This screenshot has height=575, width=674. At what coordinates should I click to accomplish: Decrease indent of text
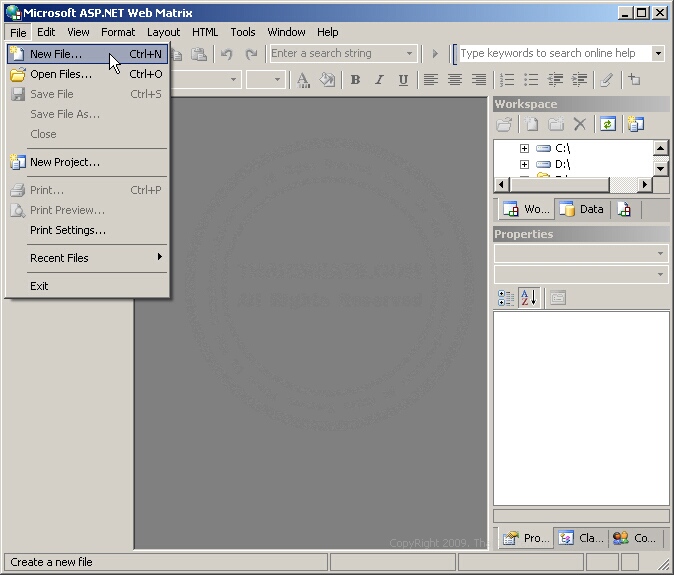(555, 80)
